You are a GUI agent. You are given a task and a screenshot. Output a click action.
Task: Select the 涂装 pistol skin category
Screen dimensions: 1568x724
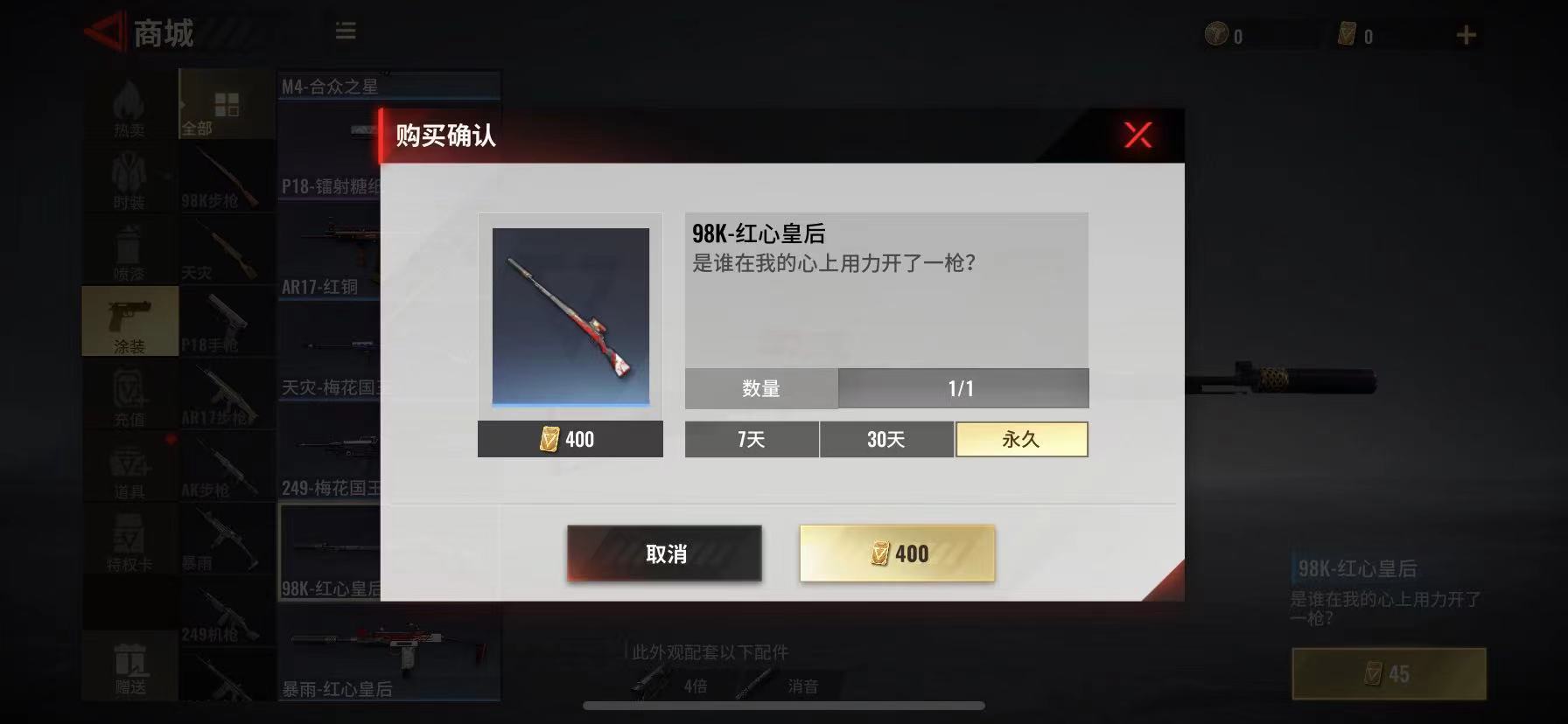pos(129,321)
